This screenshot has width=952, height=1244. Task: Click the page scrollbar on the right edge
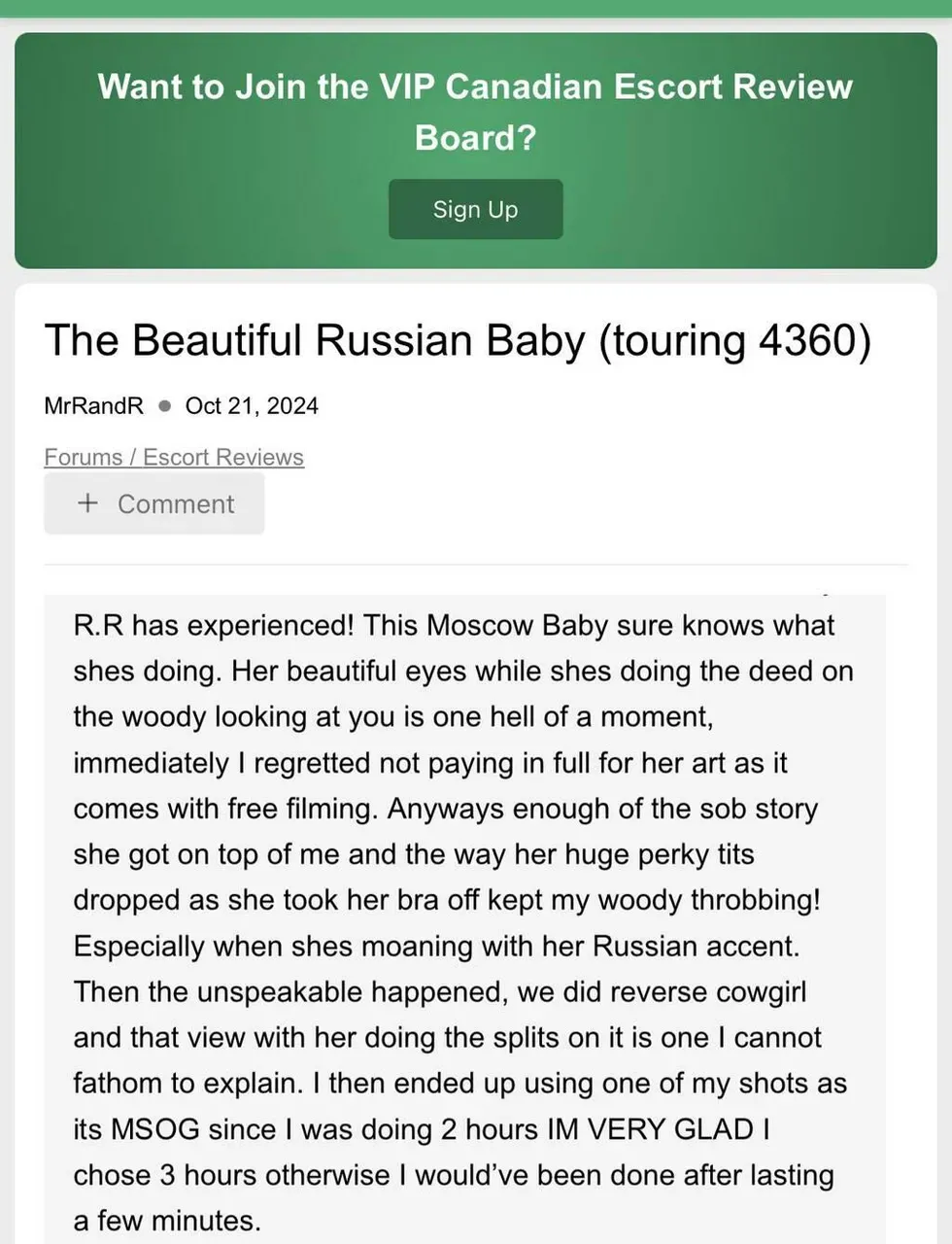947,622
